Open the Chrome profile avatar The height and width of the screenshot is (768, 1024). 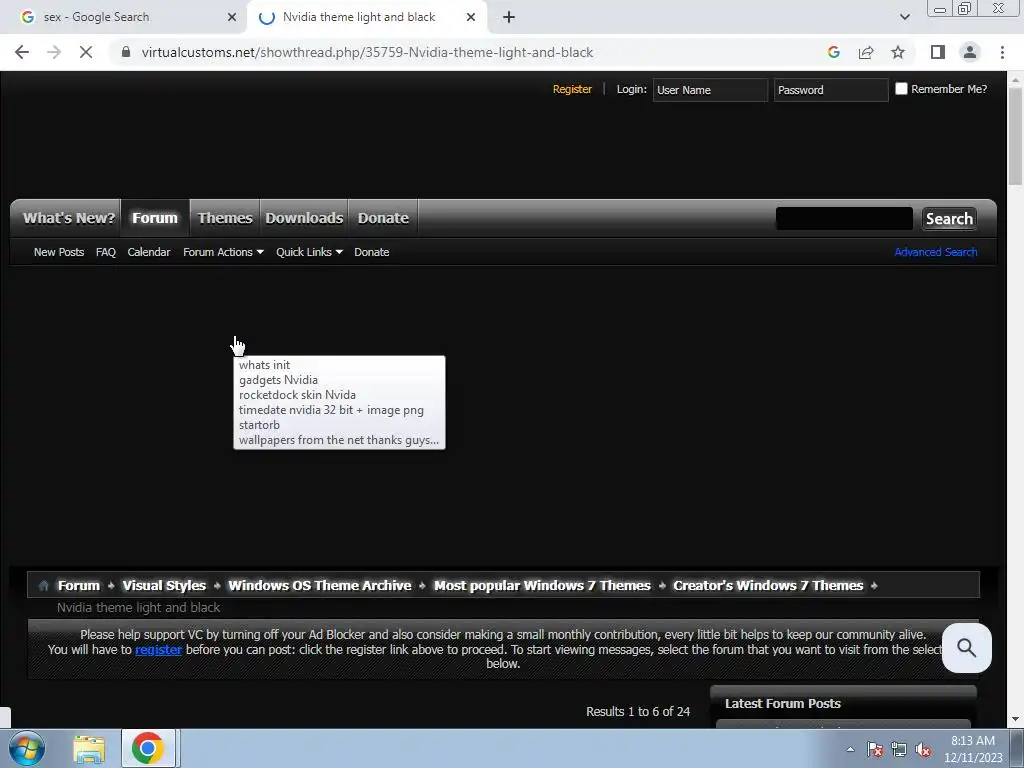(970, 52)
